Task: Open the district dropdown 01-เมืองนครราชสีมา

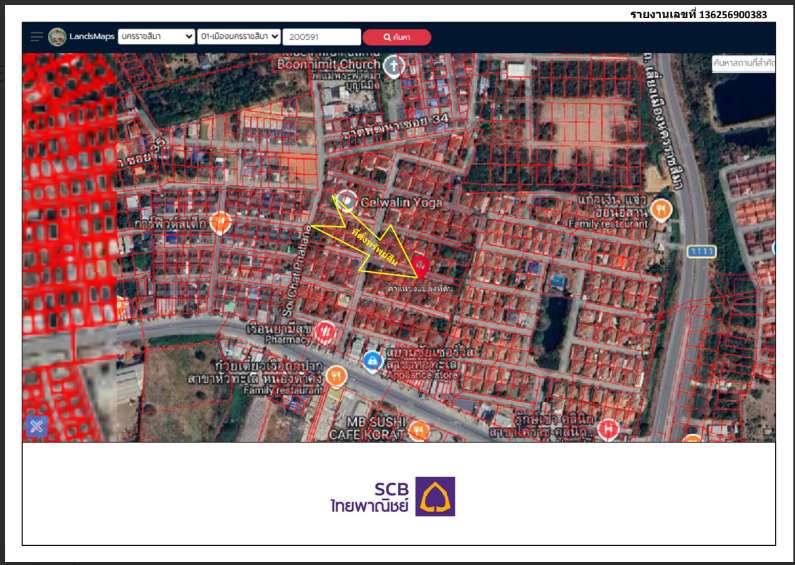Action: (x=239, y=37)
